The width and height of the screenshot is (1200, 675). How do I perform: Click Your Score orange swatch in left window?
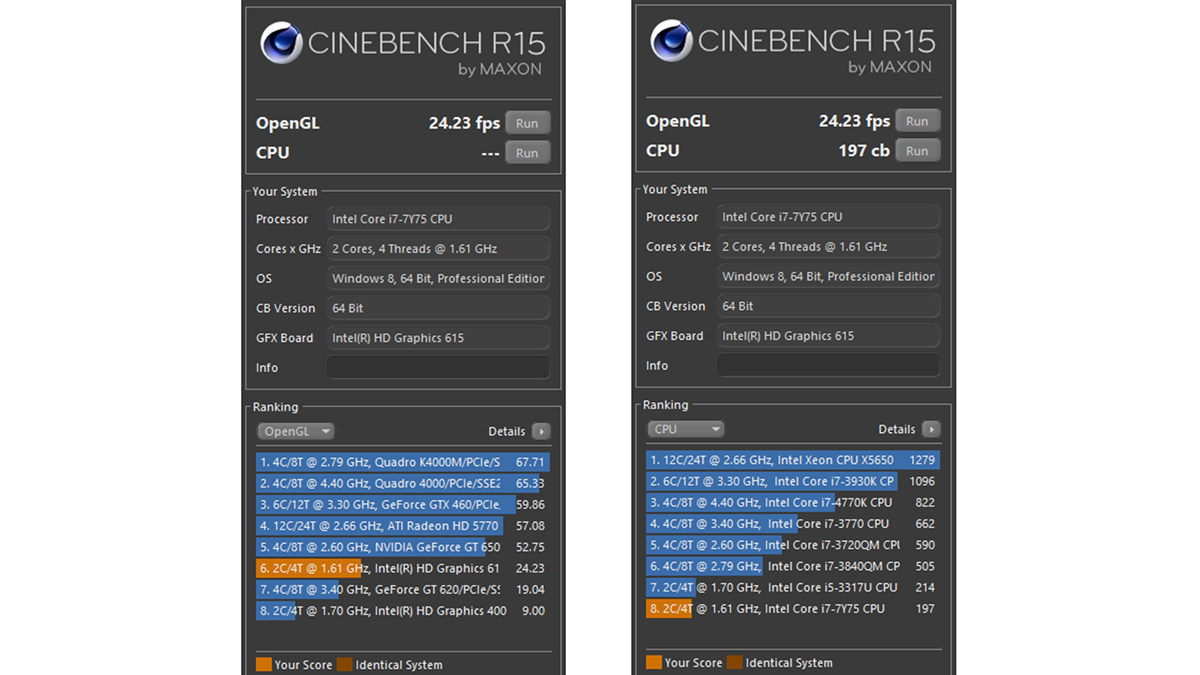pyautogui.click(x=263, y=664)
